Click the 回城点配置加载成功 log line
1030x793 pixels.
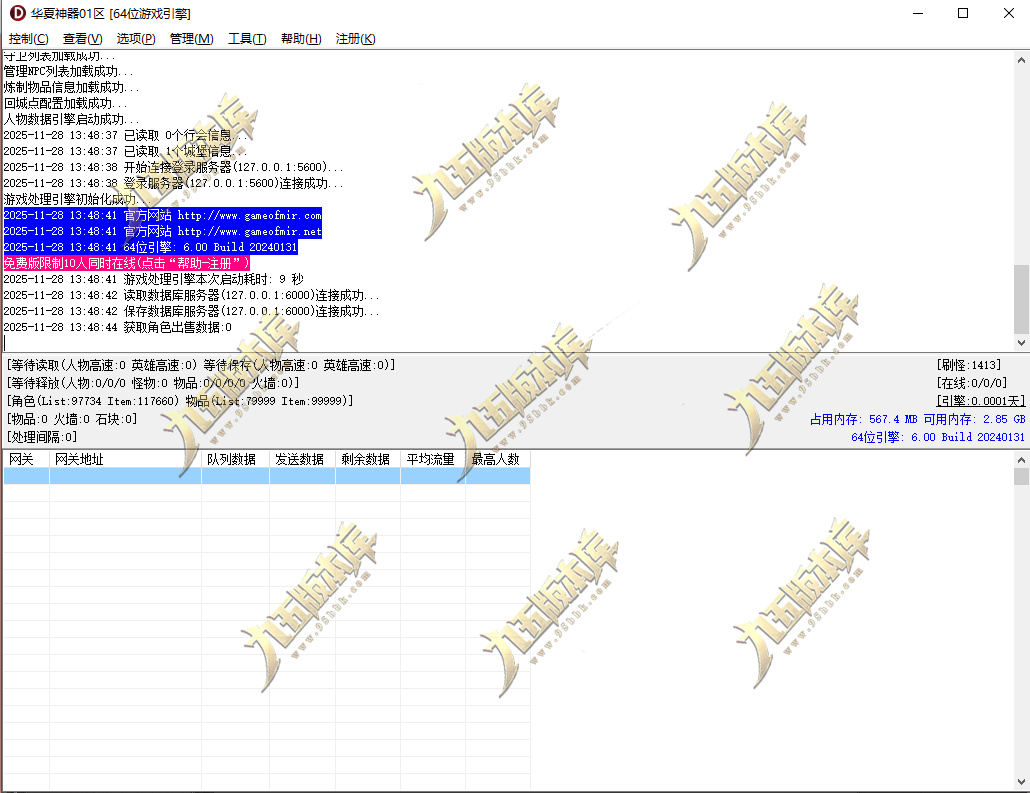[x=66, y=103]
